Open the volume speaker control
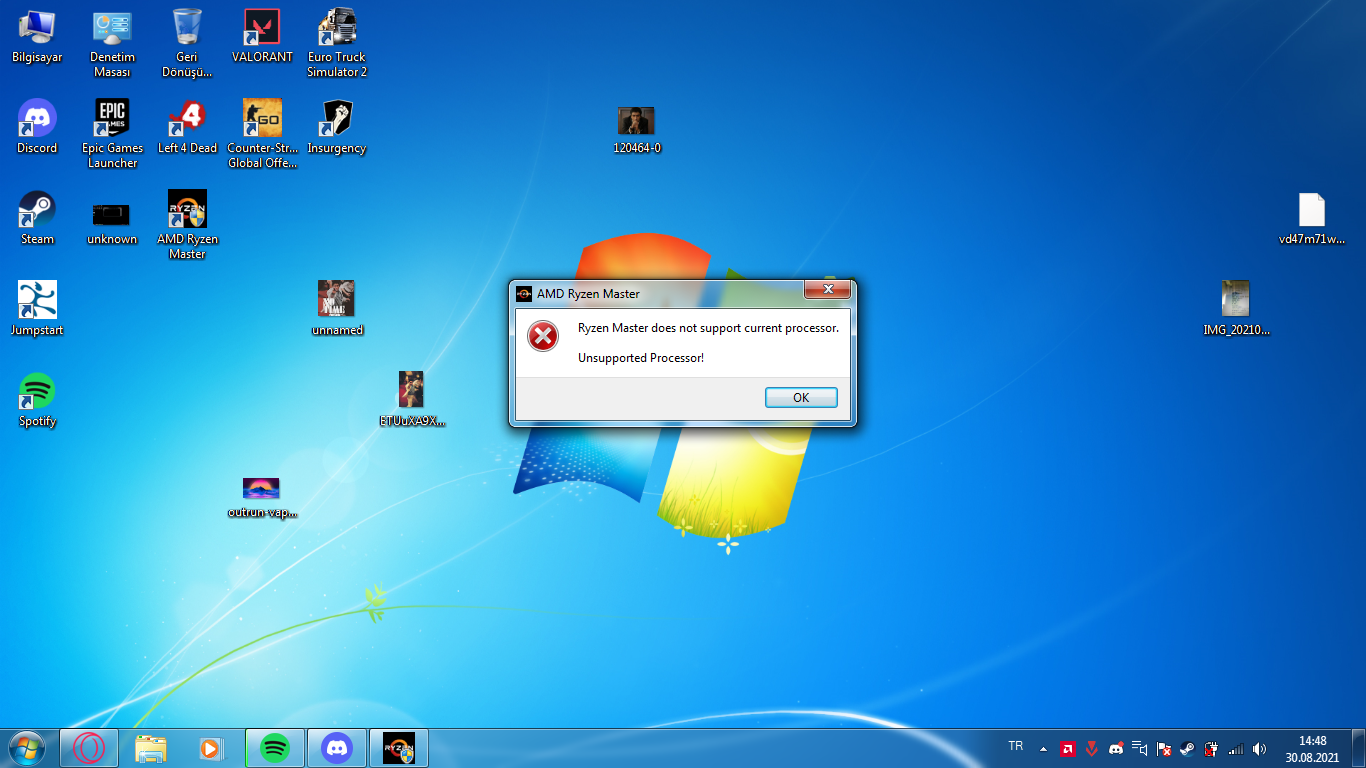Screen dimensions: 1366x768 tap(1260, 749)
